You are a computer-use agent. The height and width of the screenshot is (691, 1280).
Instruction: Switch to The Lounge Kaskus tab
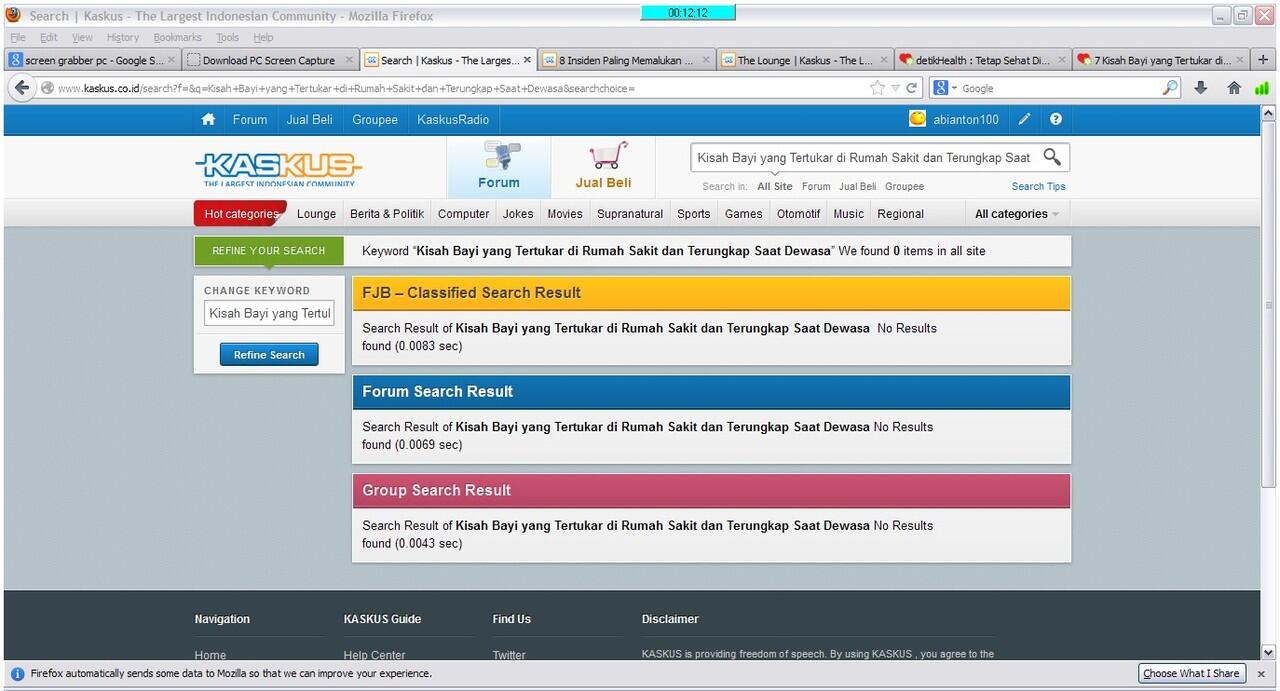tap(804, 60)
